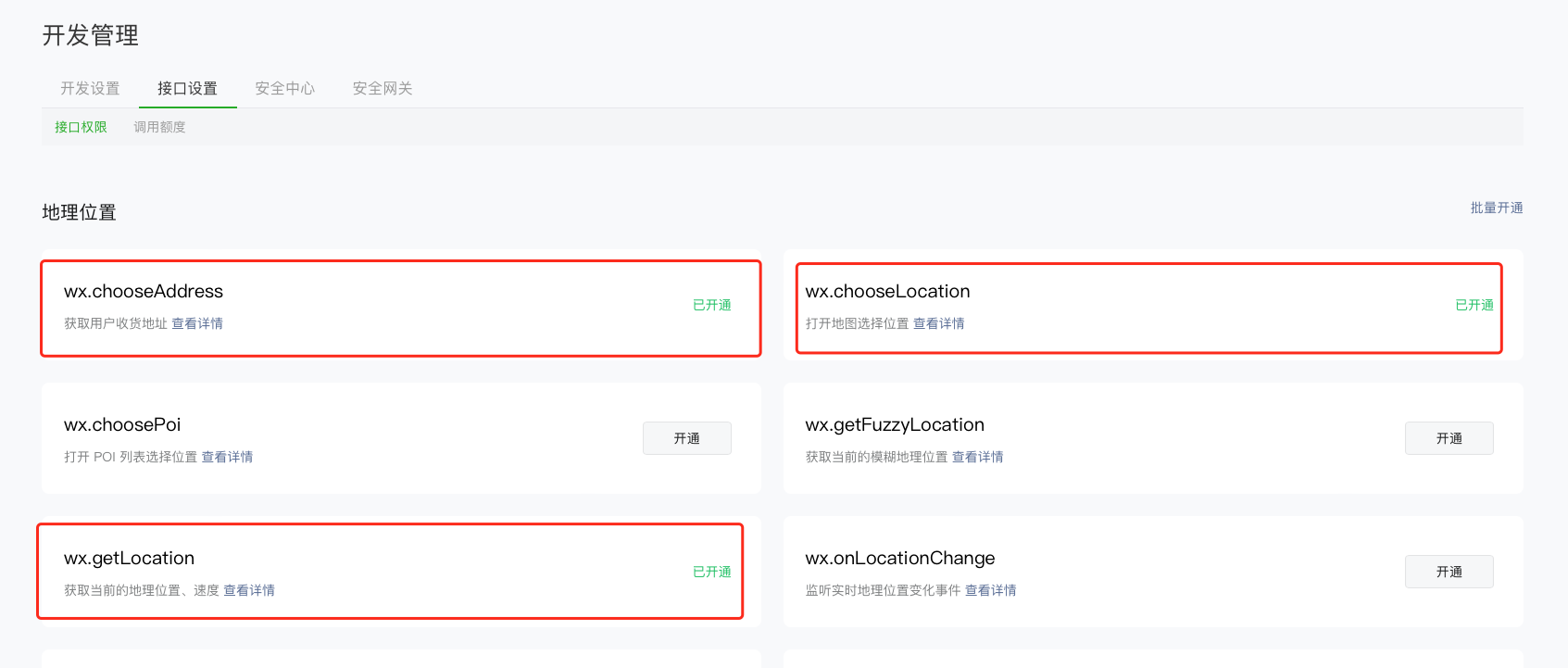The height and width of the screenshot is (668, 1568).
Task: View details for wx.getLocation
Action: pyautogui.click(x=248, y=590)
